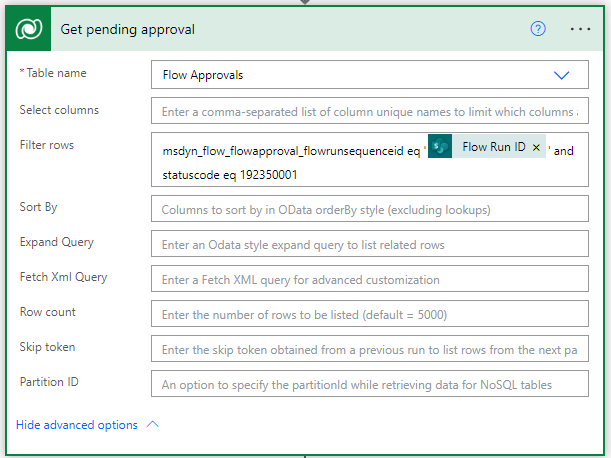The height and width of the screenshot is (458, 611).
Task: Click the Filter rows label
Action: click(47, 145)
